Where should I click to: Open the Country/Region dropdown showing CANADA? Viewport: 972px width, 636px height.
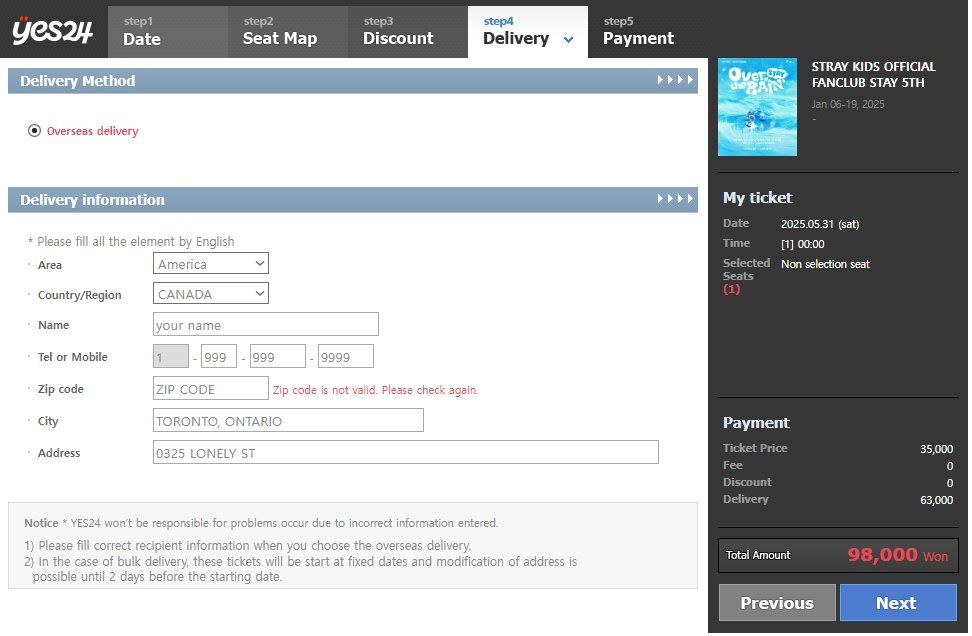(211, 294)
